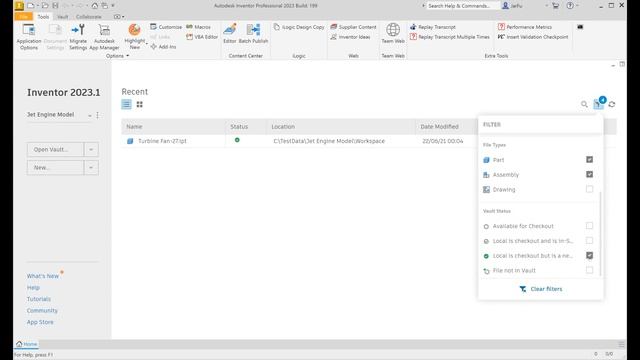Image resolution: width=640 pixels, height=360 pixels.
Task: Refresh the recent files list
Action: pos(612,104)
